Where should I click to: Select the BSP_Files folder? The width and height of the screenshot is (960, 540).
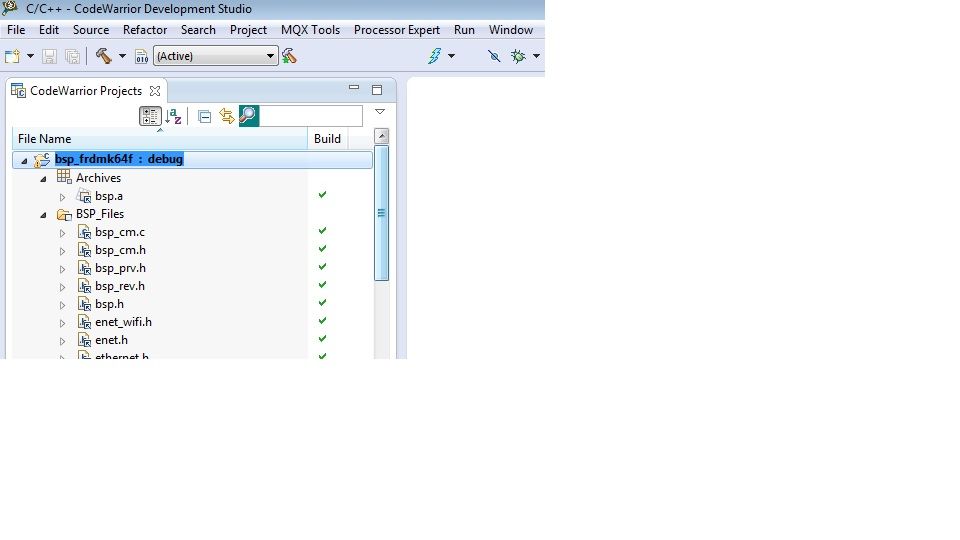point(100,214)
